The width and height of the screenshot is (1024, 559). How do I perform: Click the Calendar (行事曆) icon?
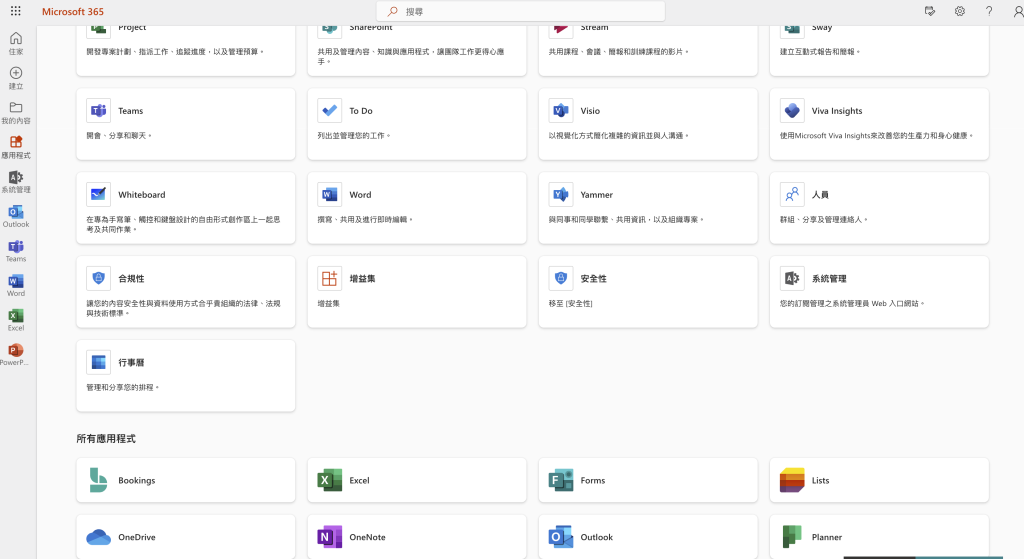point(99,362)
